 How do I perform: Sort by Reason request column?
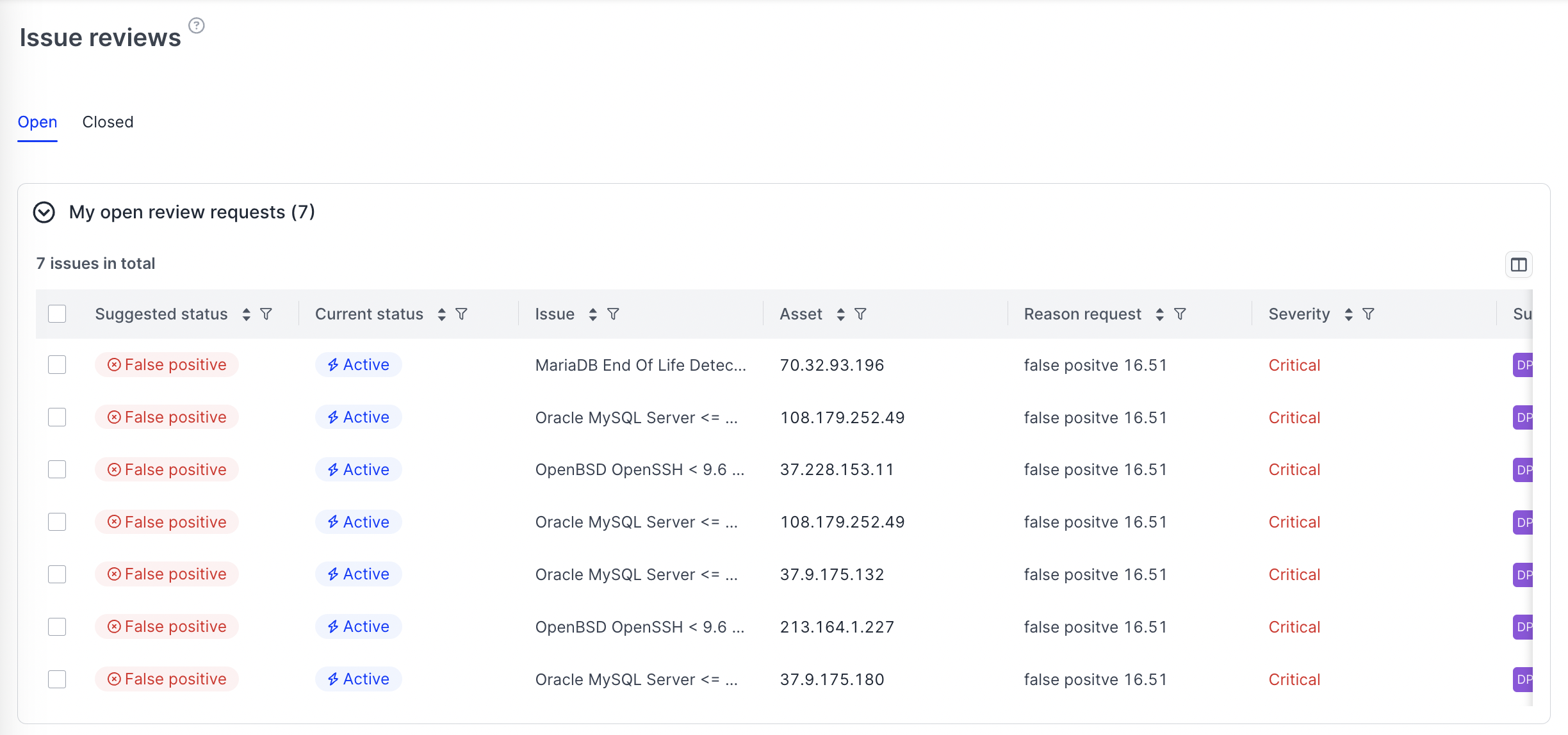coord(1159,314)
